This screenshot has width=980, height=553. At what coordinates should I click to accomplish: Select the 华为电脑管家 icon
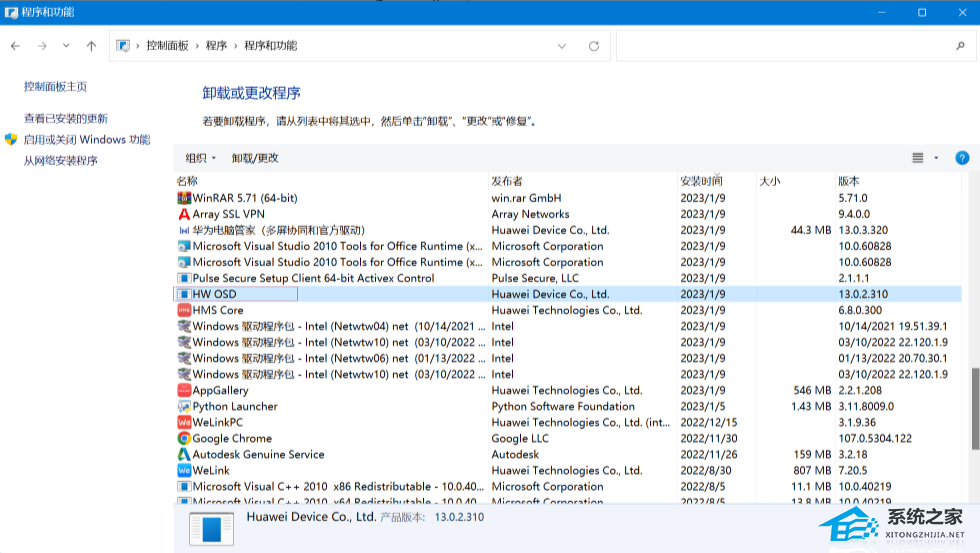[184, 231]
